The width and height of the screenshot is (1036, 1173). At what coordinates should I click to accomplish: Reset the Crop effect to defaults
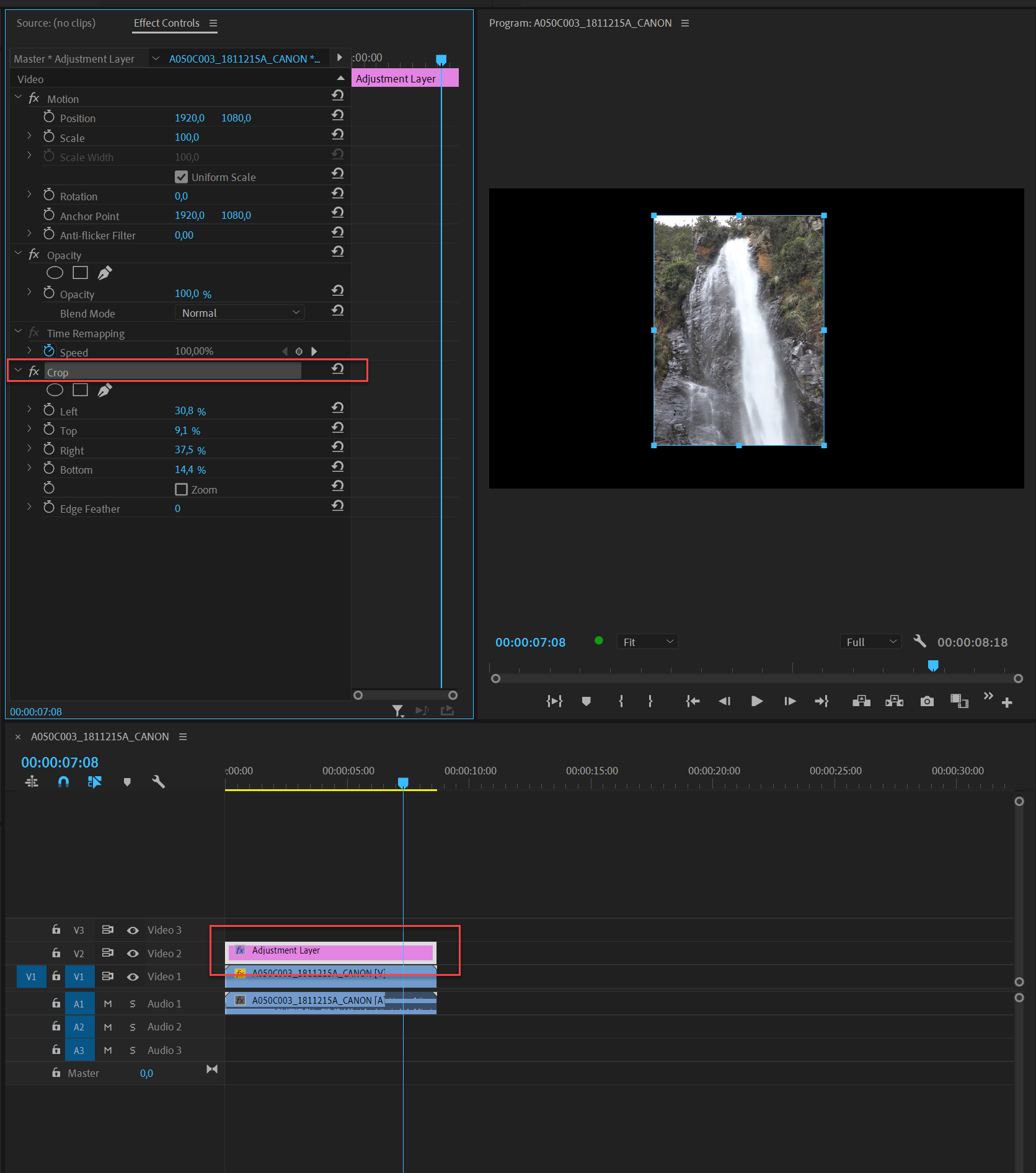point(337,369)
